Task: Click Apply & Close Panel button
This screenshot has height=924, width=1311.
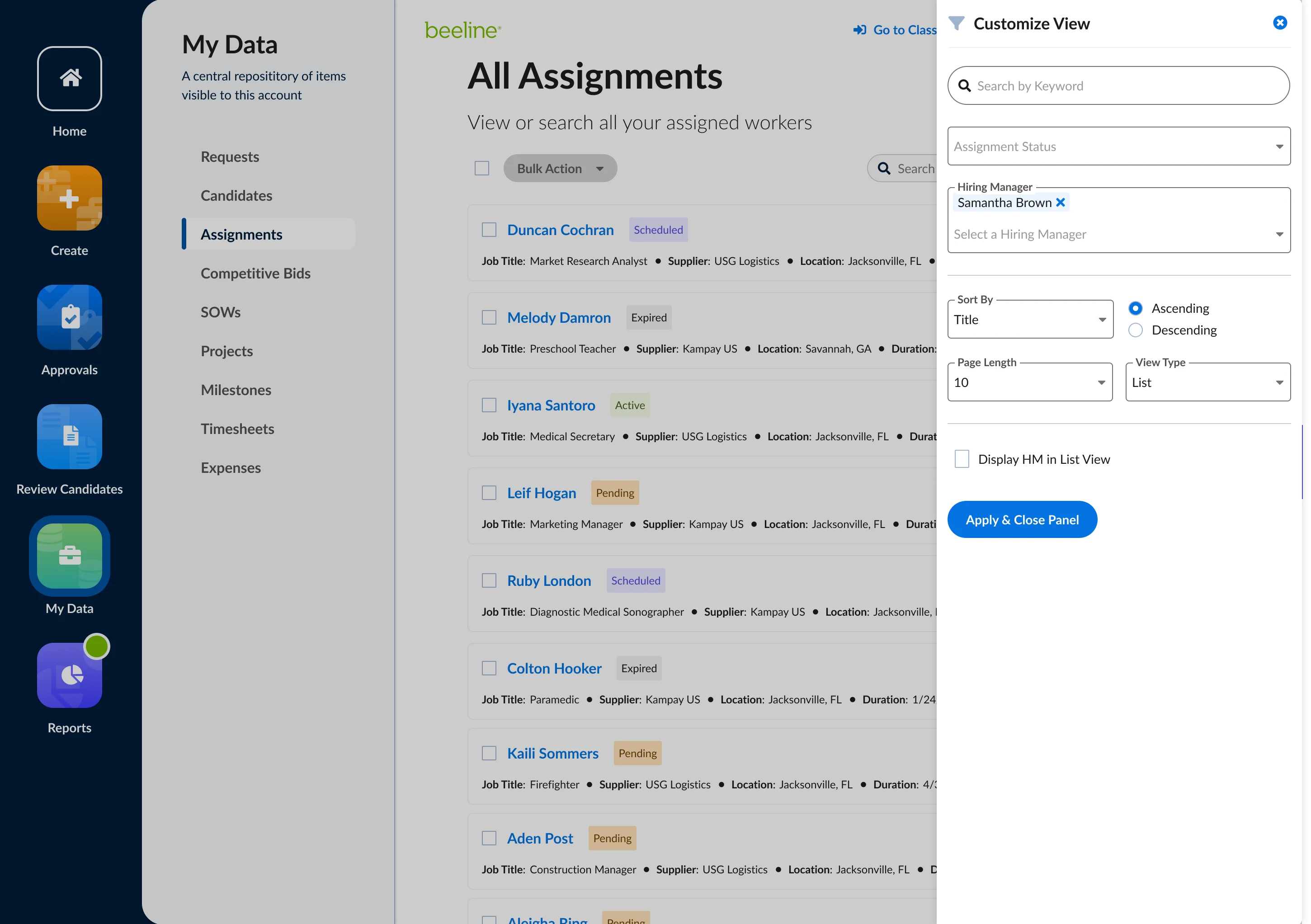Action: (x=1022, y=520)
